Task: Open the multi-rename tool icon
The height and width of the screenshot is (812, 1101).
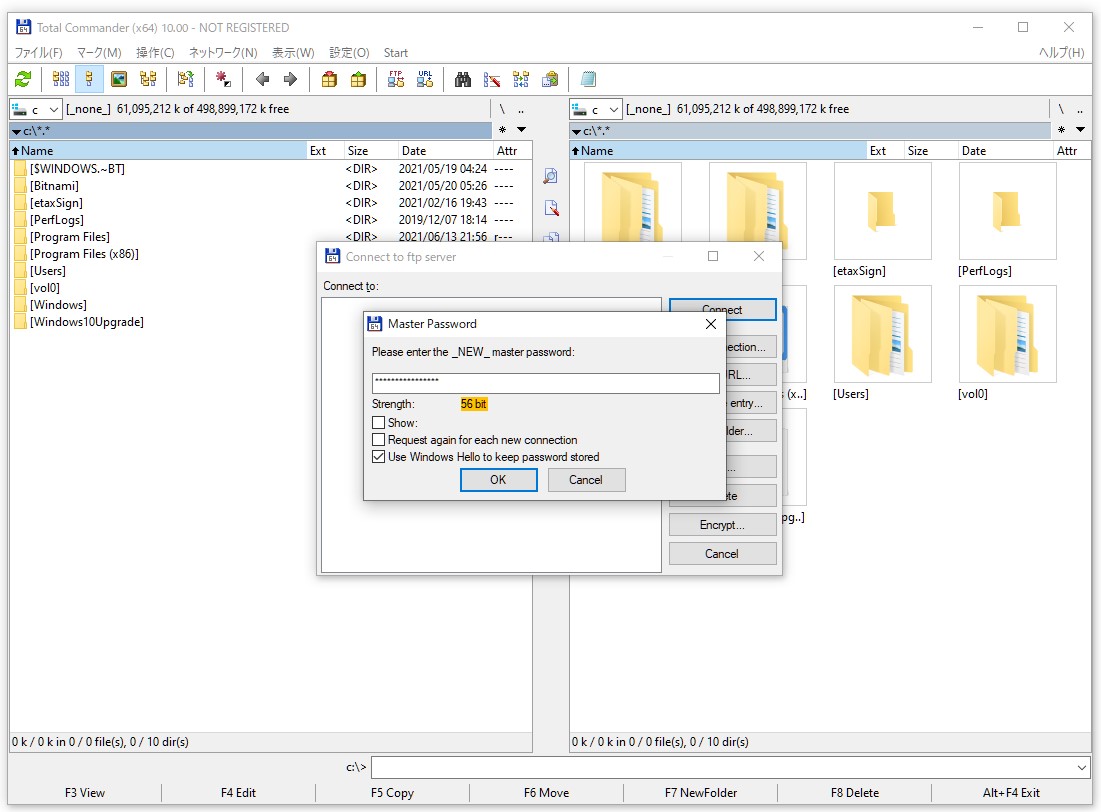Action: coord(492,79)
